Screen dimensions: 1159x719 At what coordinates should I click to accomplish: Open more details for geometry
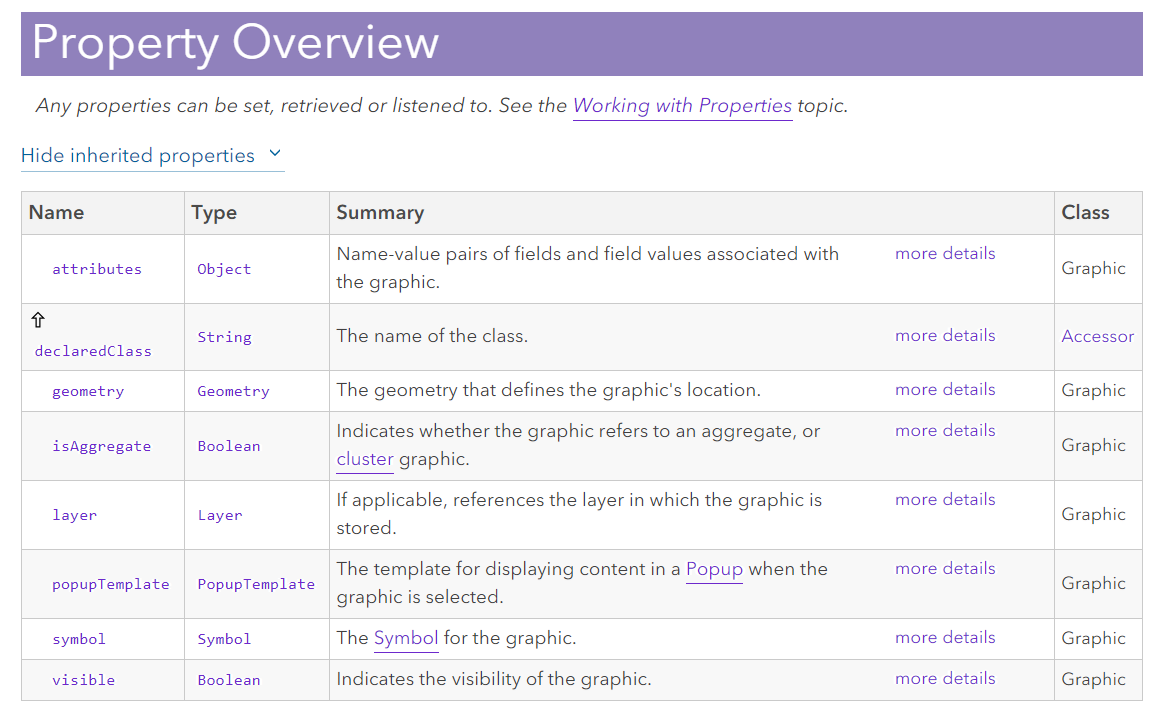coord(945,389)
